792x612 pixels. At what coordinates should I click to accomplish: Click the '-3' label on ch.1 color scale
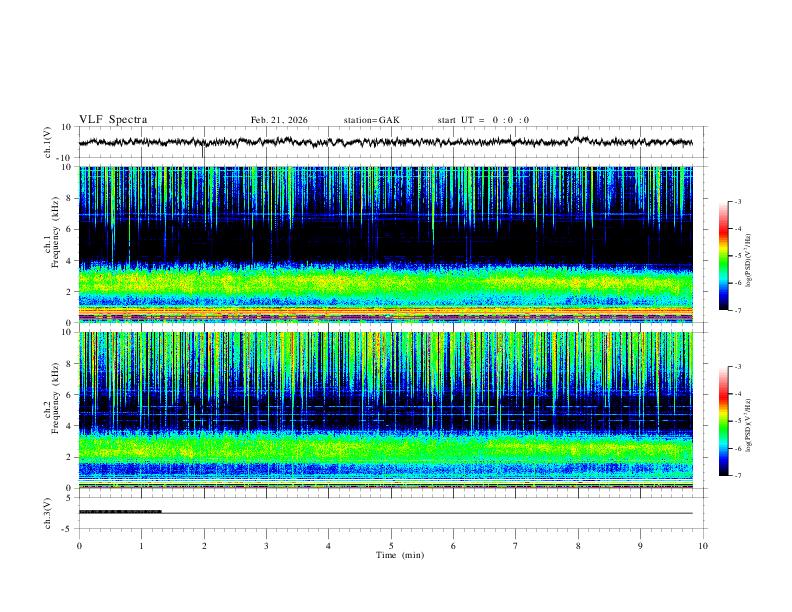coord(737,201)
